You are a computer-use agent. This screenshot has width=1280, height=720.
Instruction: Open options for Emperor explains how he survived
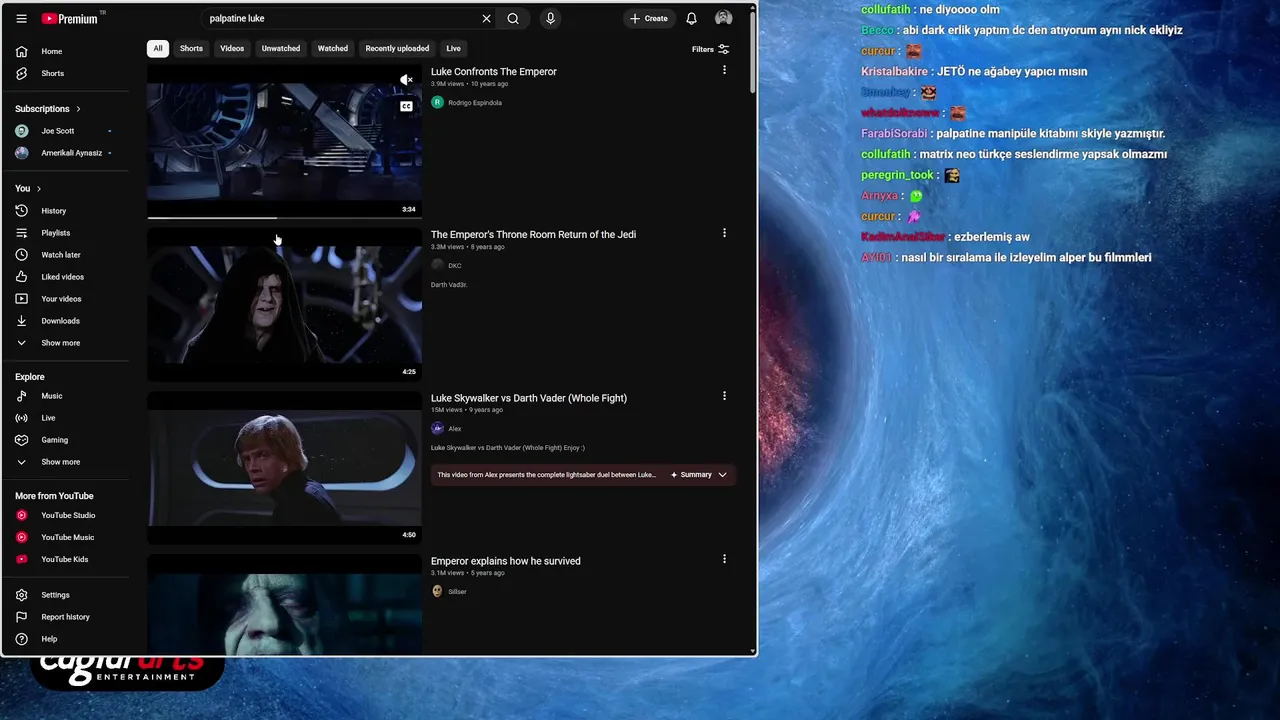[x=724, y=559]
